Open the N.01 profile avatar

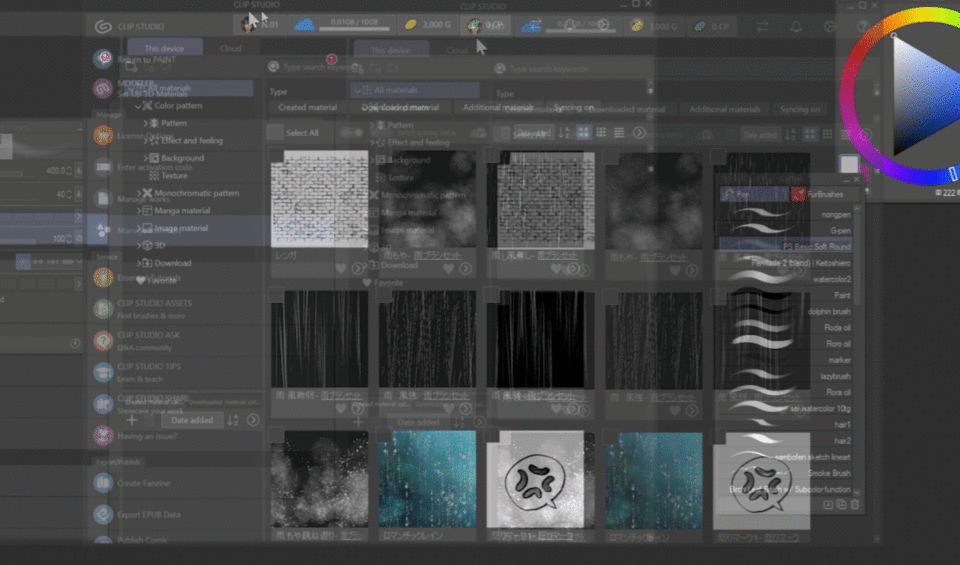(248, 25)
